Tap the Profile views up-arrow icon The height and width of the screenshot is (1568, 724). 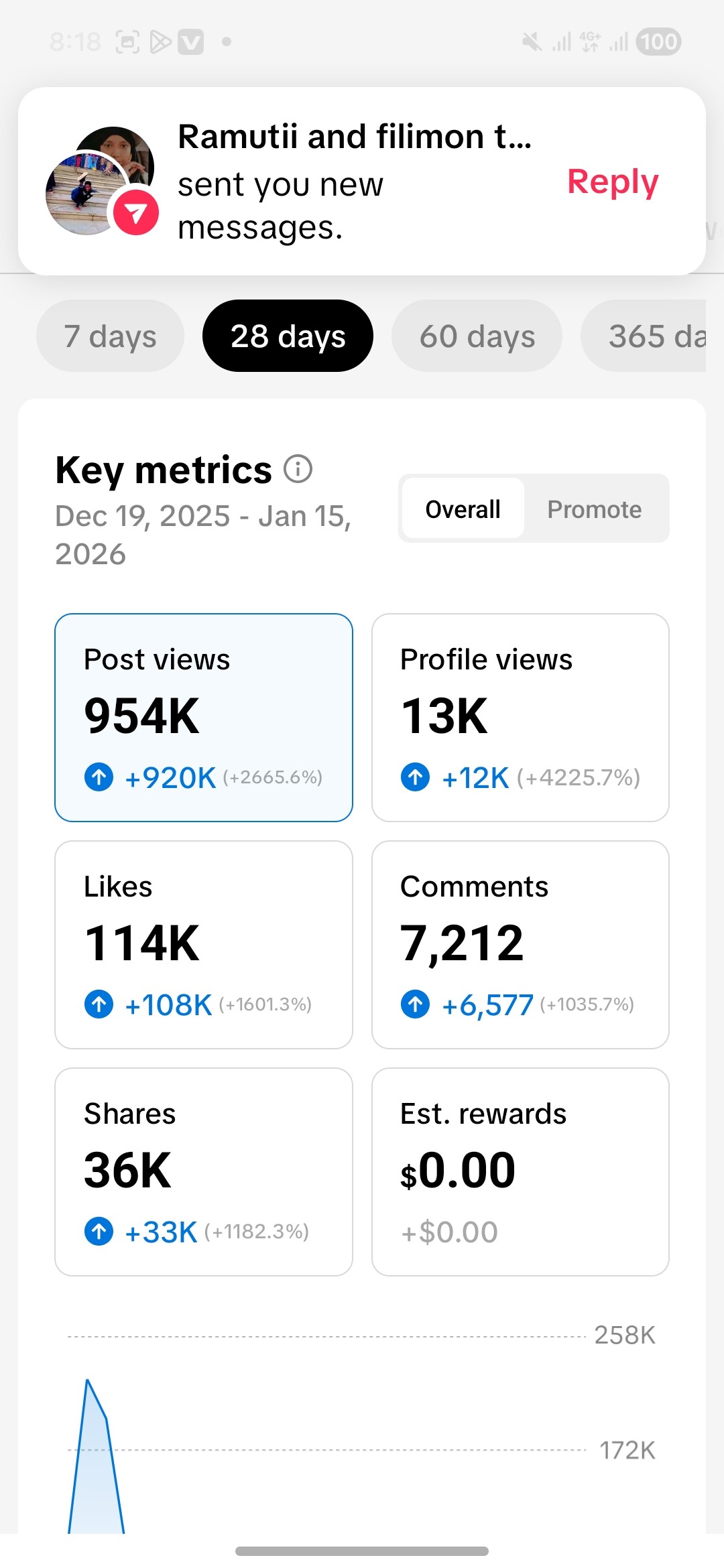pos(415,777)
